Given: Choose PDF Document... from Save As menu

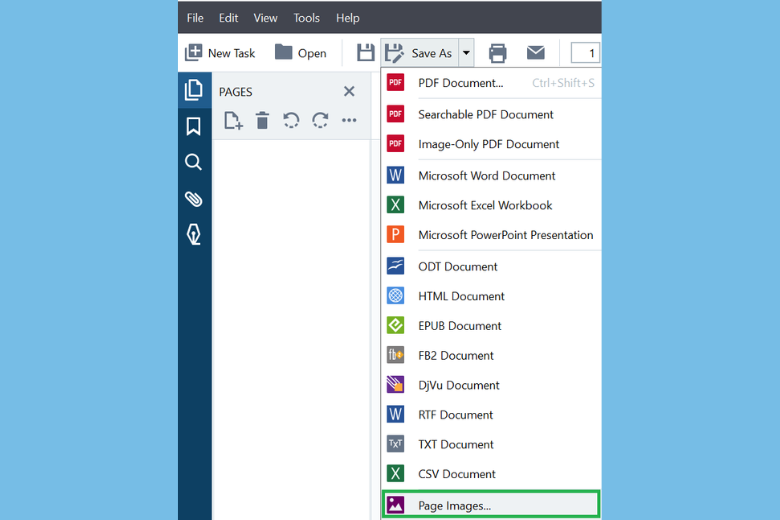Looking at the screenshot, I should (491, 83).
